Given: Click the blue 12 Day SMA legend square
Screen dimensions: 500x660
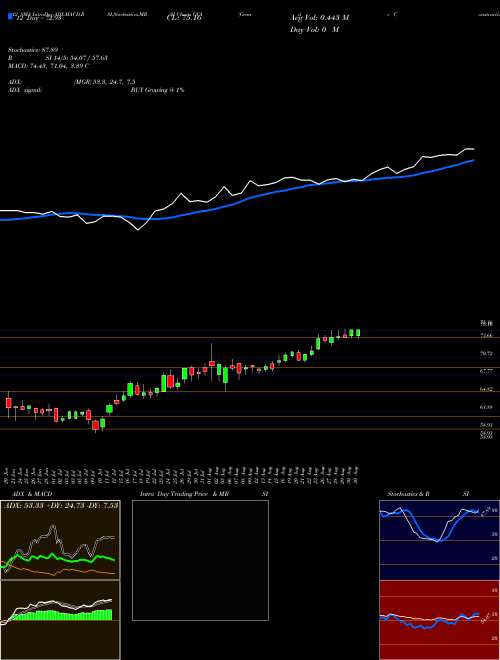Looking at the screenshot, I should 10,16.
